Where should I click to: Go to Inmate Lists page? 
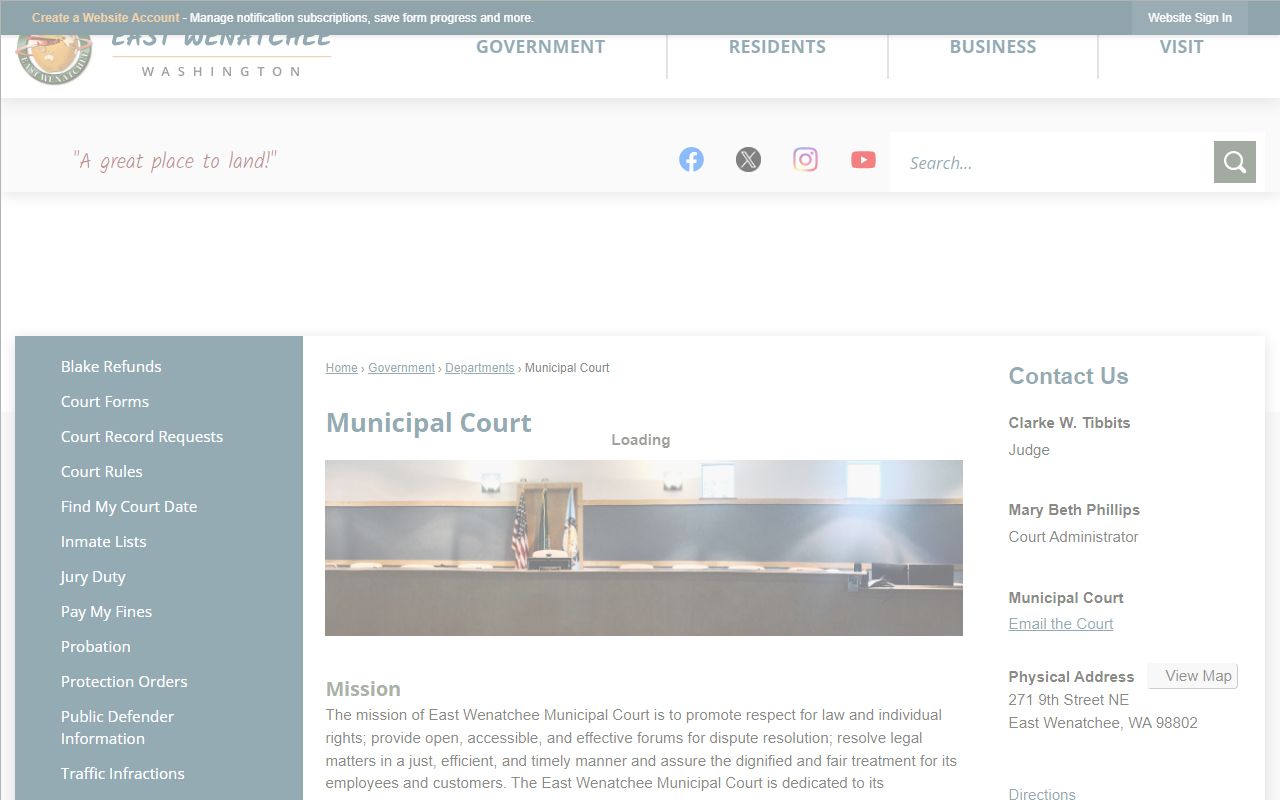(104, 542)
